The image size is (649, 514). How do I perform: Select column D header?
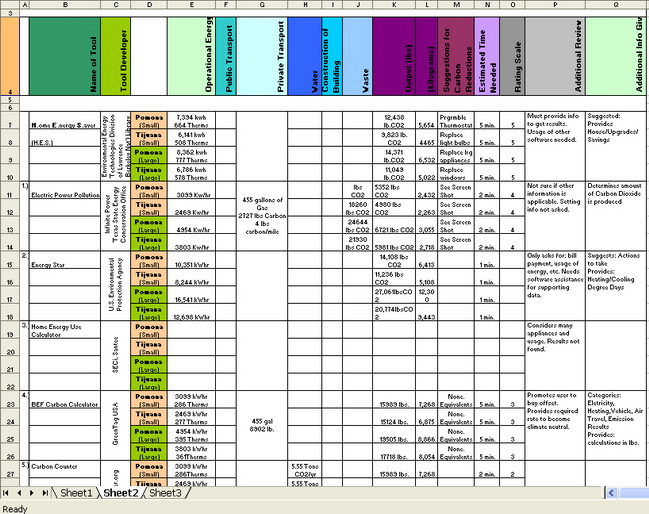click(x=149, y=5)
